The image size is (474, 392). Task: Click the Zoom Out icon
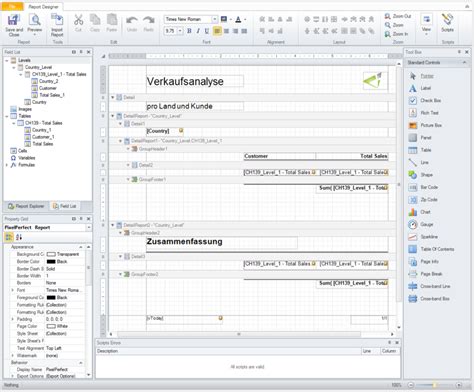click(388, 16)
